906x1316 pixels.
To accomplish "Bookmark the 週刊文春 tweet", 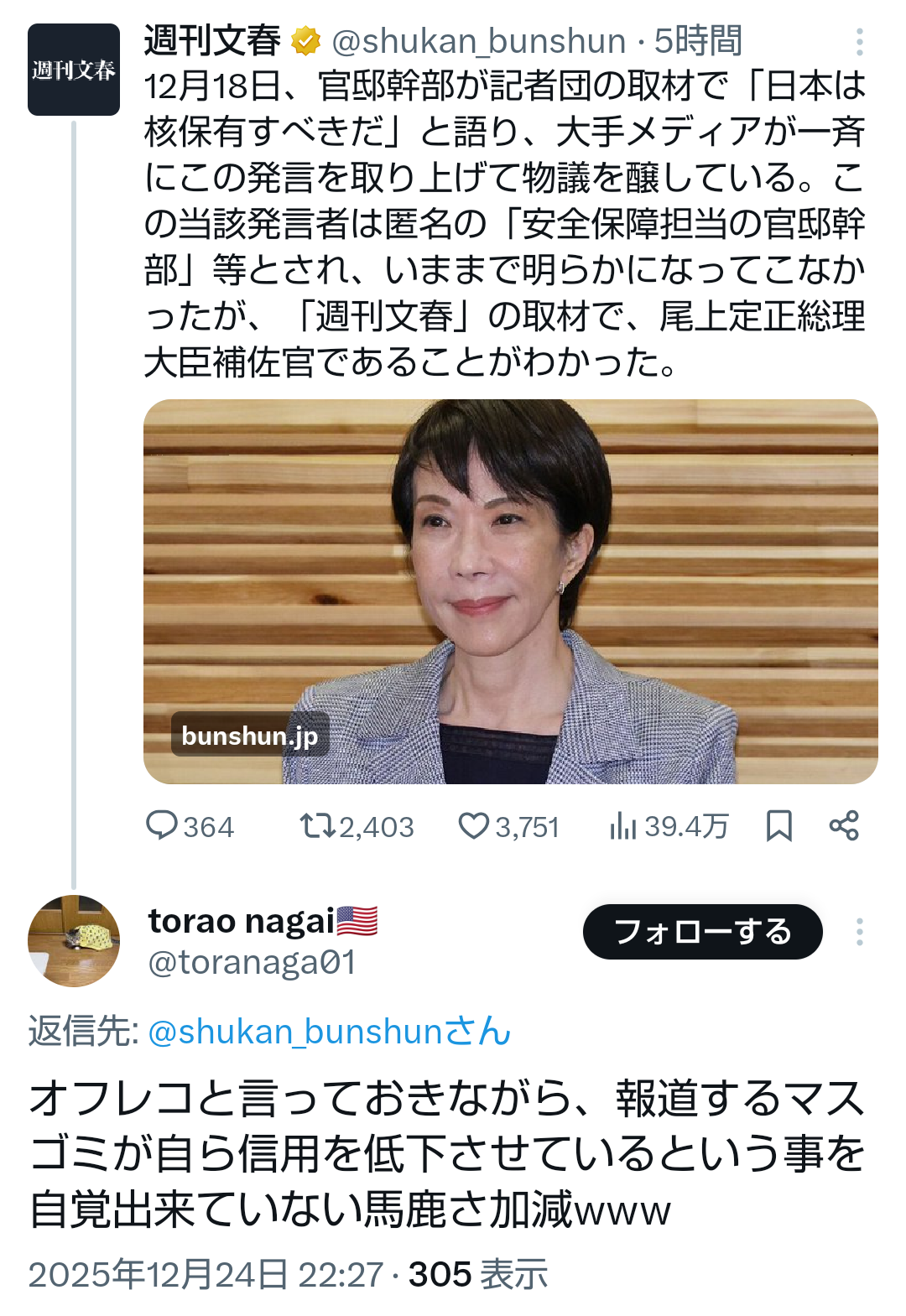I will 778,826.
